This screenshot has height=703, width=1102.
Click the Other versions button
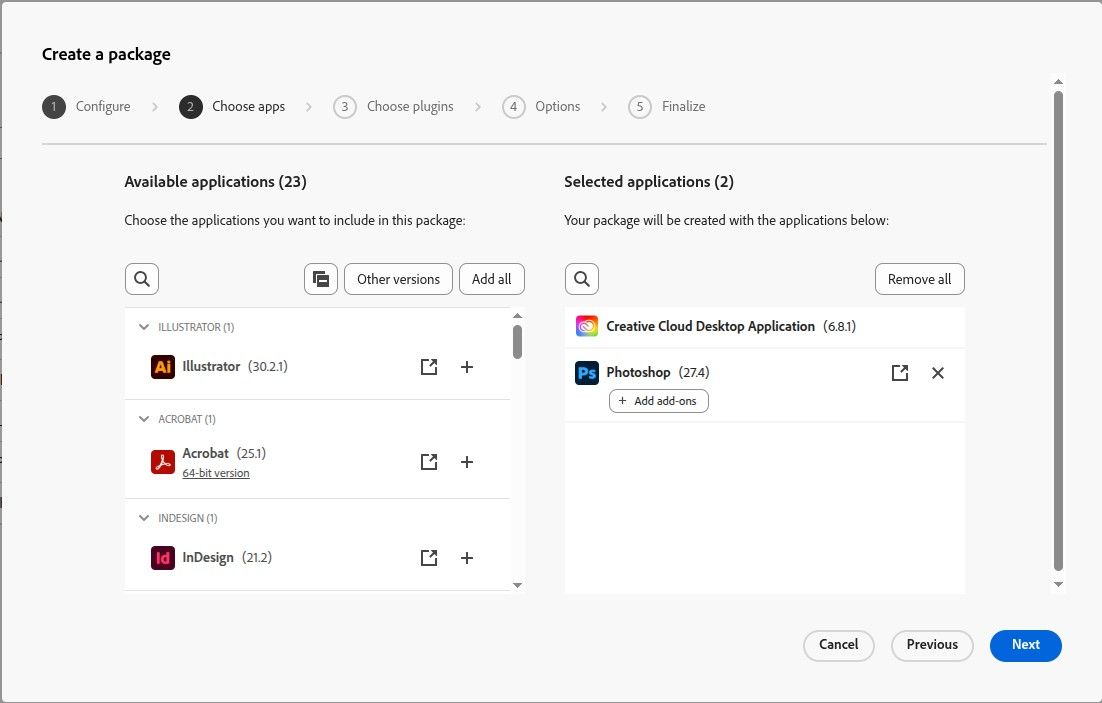click(398, 279)
